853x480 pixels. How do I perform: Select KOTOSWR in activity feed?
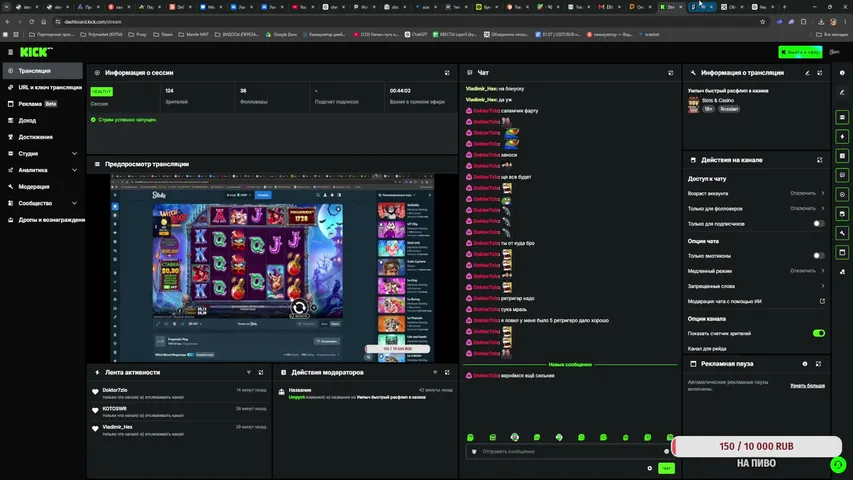(x=114, y=408)
